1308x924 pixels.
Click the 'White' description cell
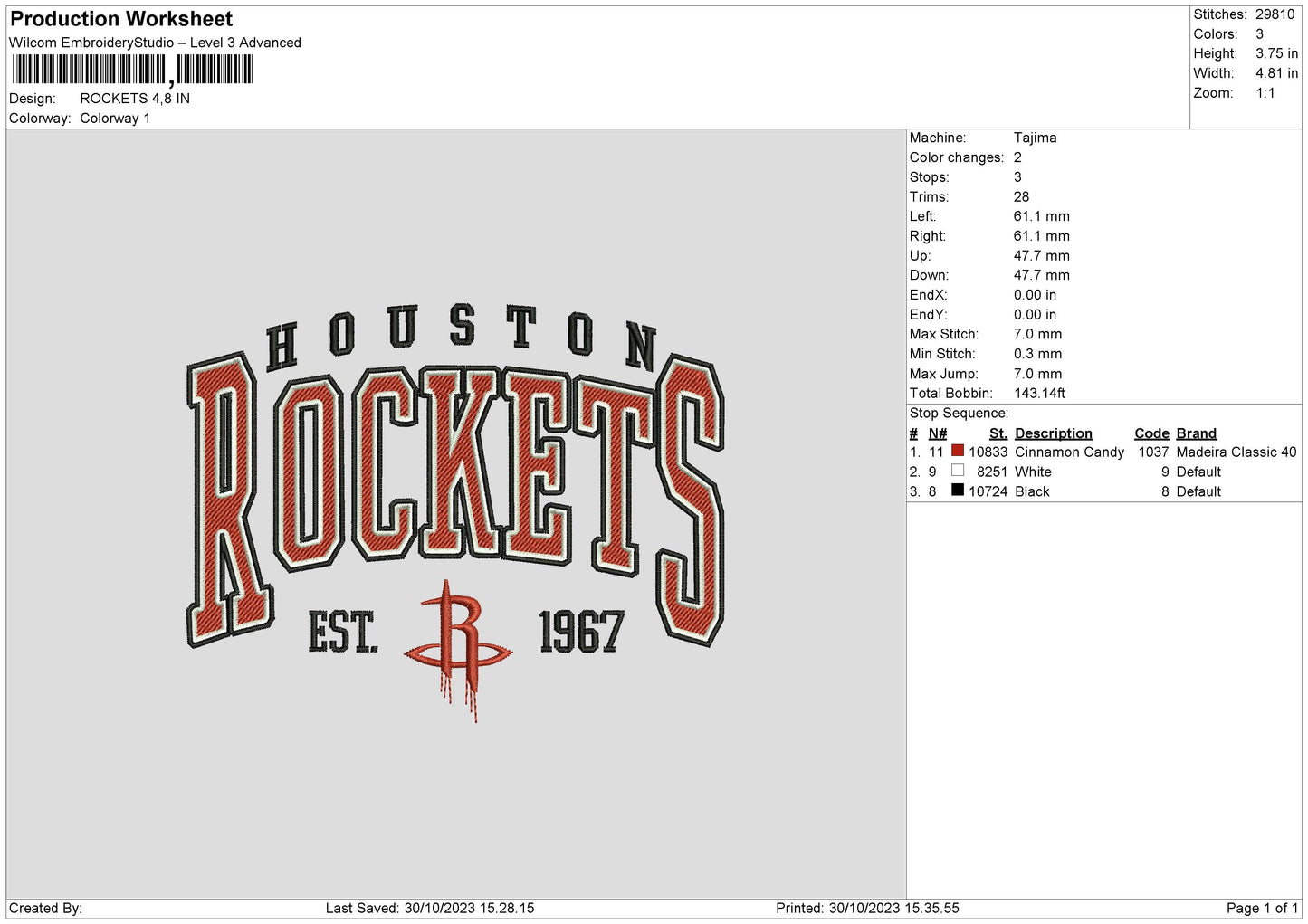1033,472
